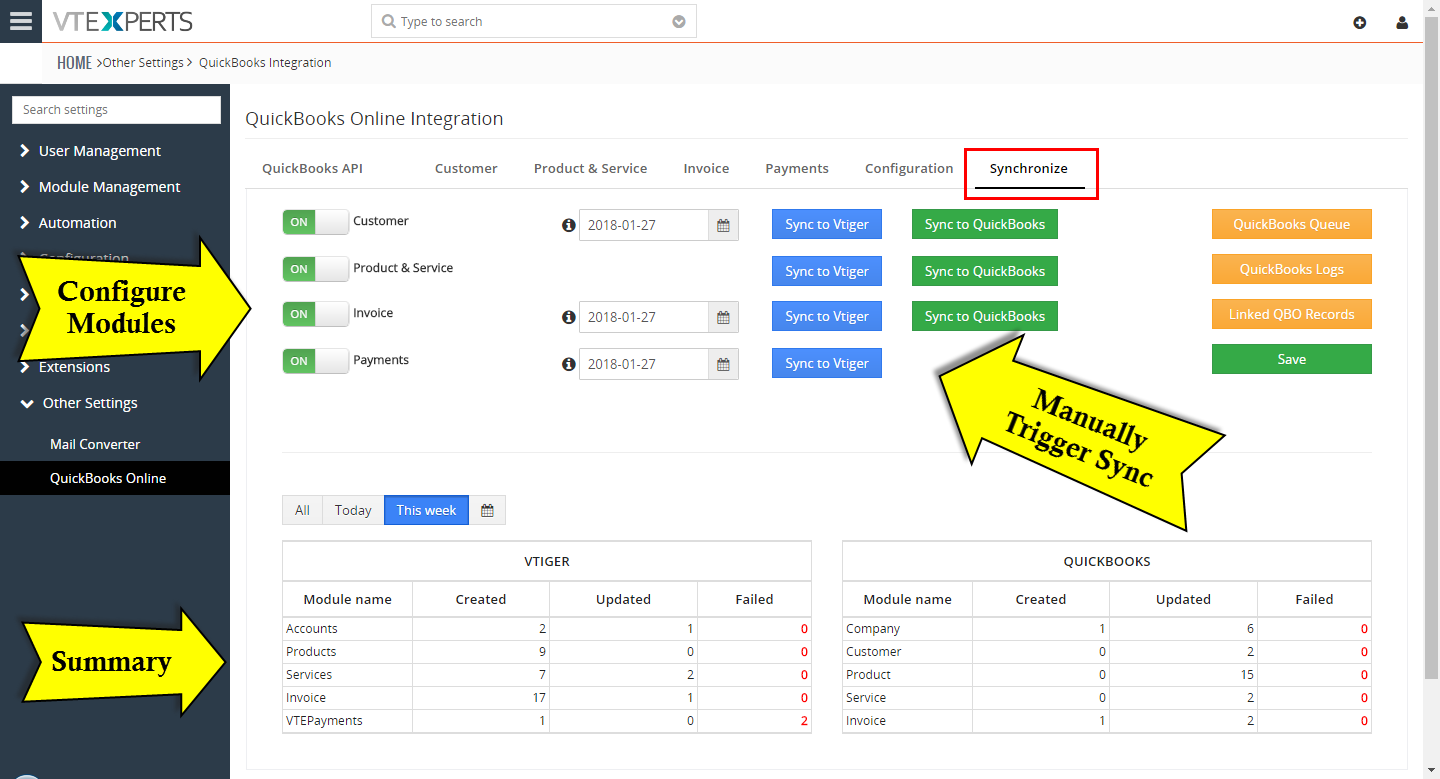Click Sync to QuickBooks for Product & Service

(985, 271)
